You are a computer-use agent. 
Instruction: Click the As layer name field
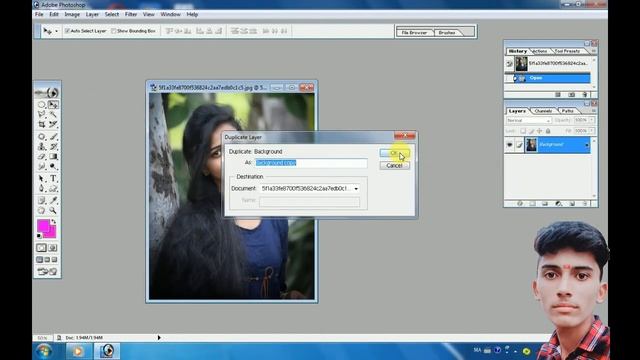point(311,163)
